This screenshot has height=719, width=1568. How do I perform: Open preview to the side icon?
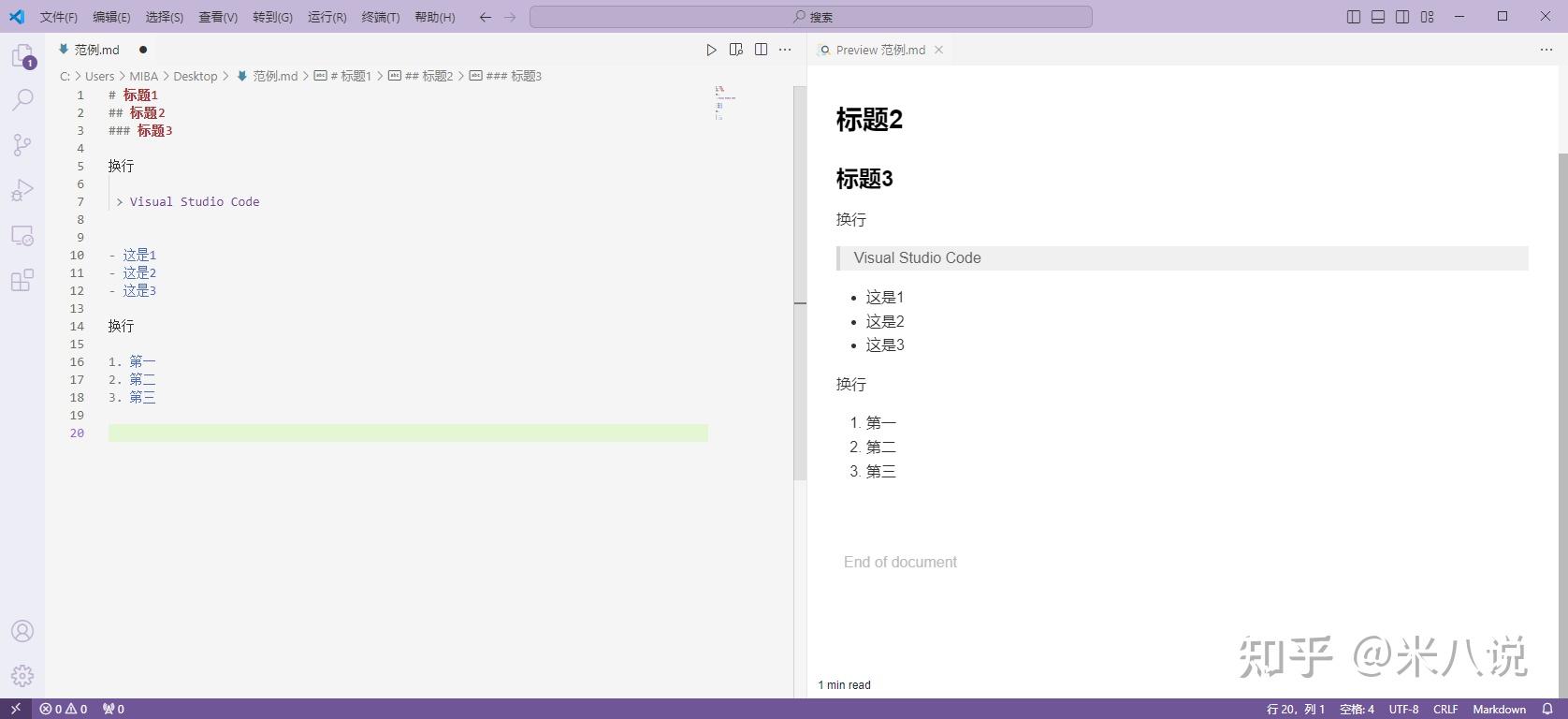pyautogui.click(x=736, y=50)
